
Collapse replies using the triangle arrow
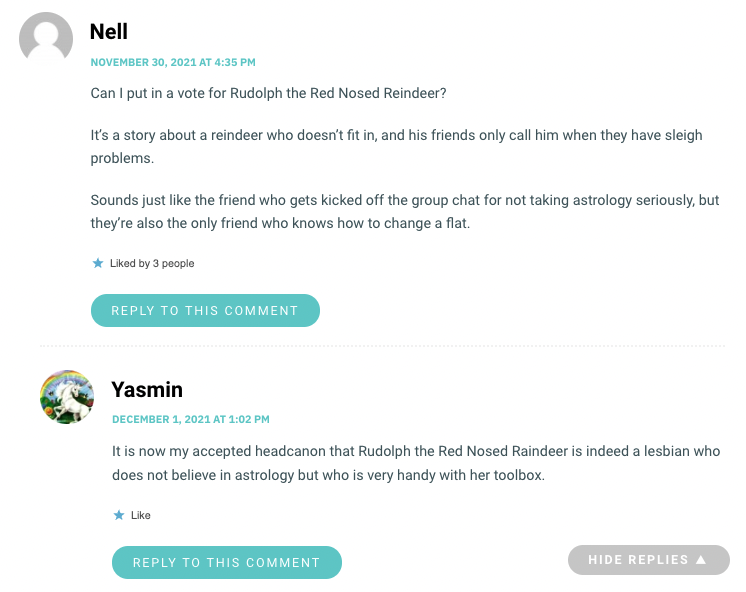tap(701, 560)
